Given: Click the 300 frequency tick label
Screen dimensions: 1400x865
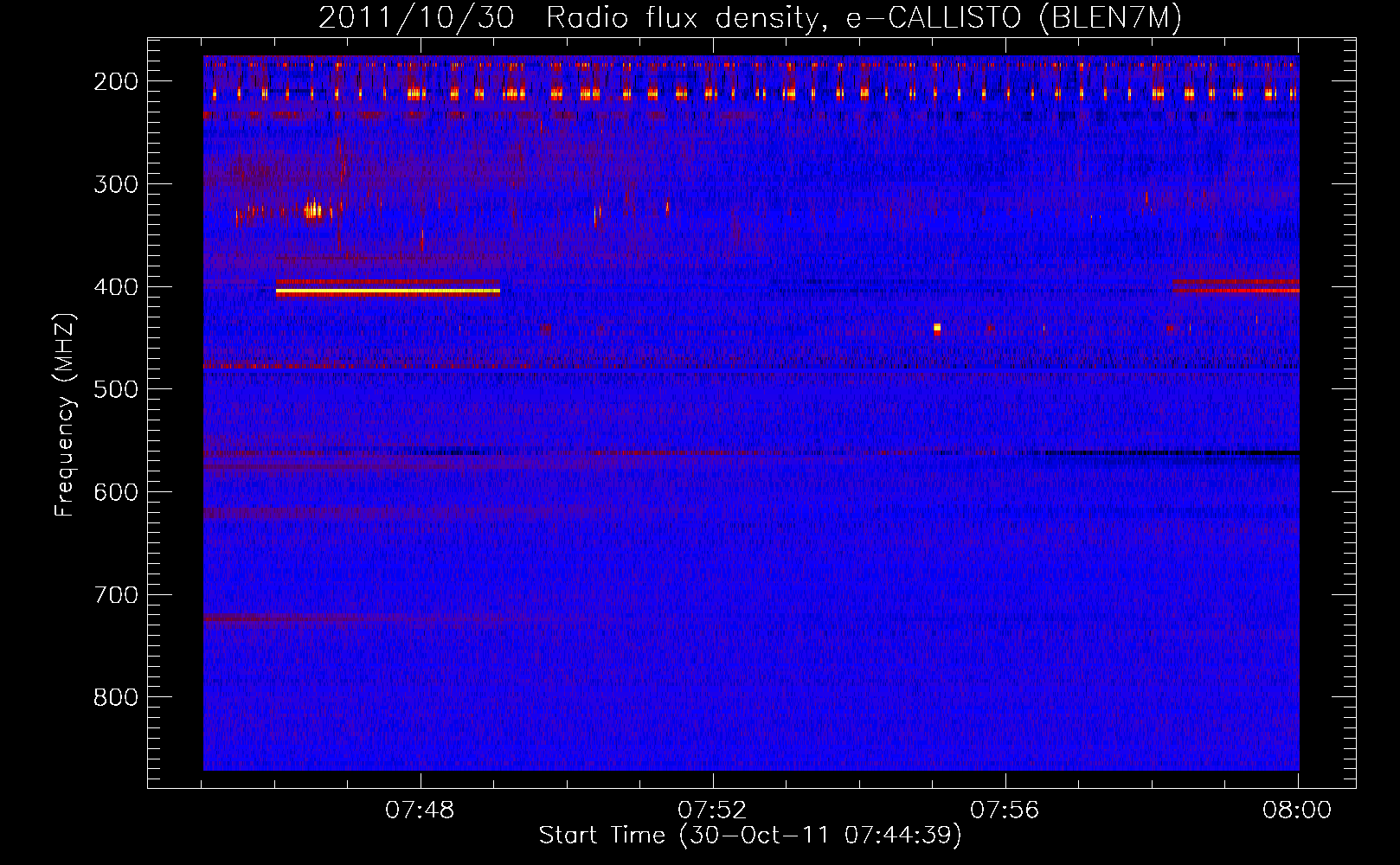Looking at the screenshot, I should 116,184.
